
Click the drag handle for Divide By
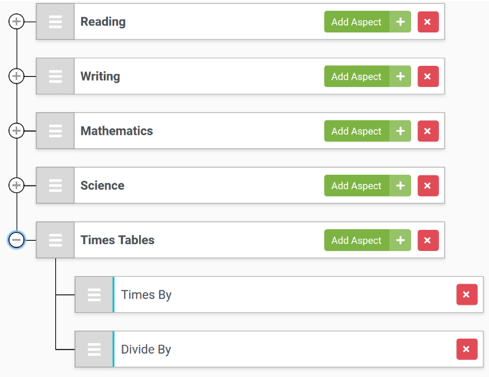(x=94, y=349)
